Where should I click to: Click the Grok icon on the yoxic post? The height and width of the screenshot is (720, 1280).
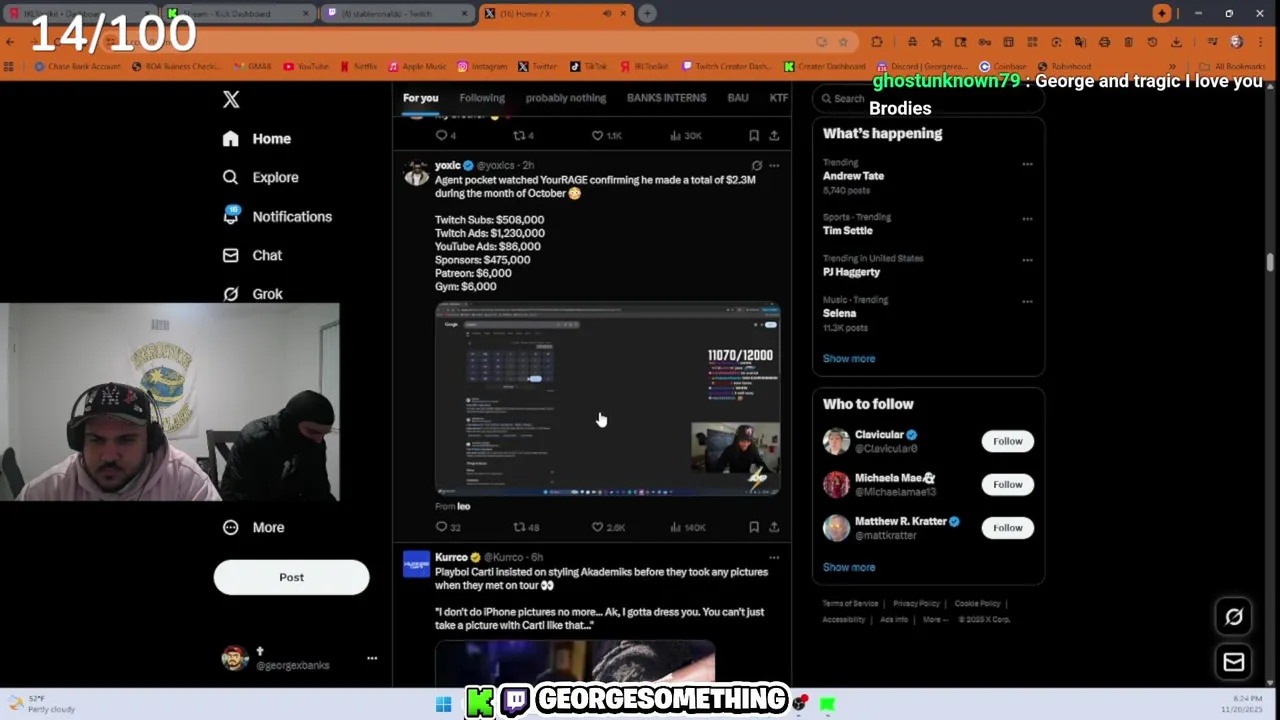tap(757, 166)
